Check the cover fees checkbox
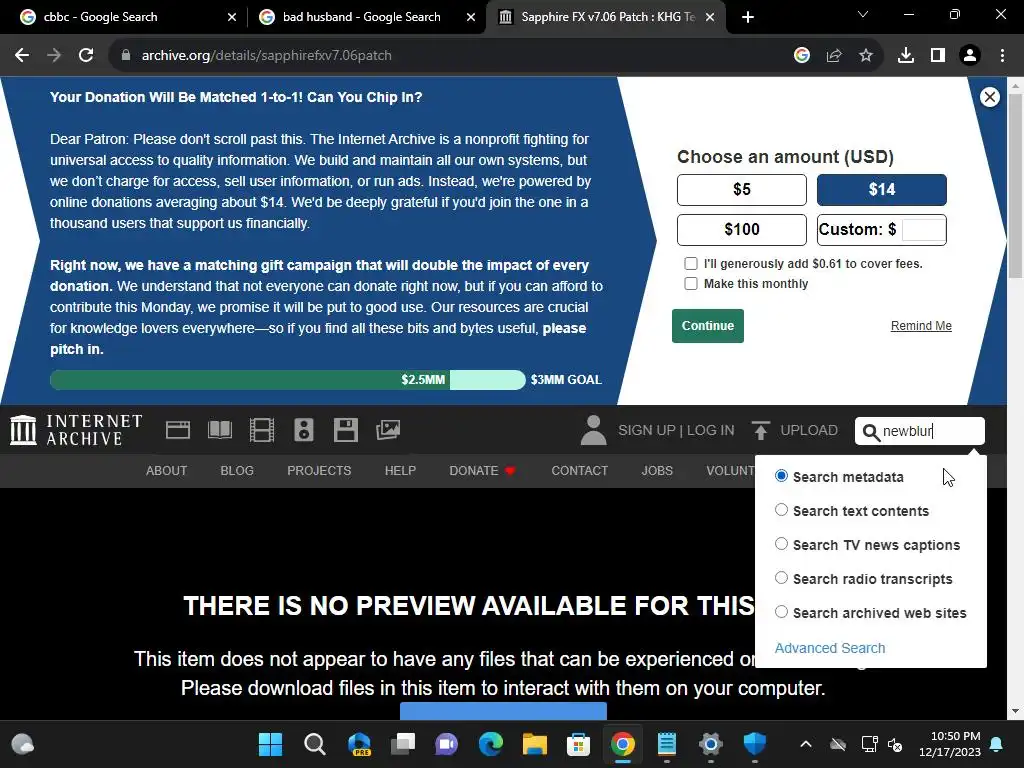This screenshot has width=1024, height=768. [x=690, y=264]
